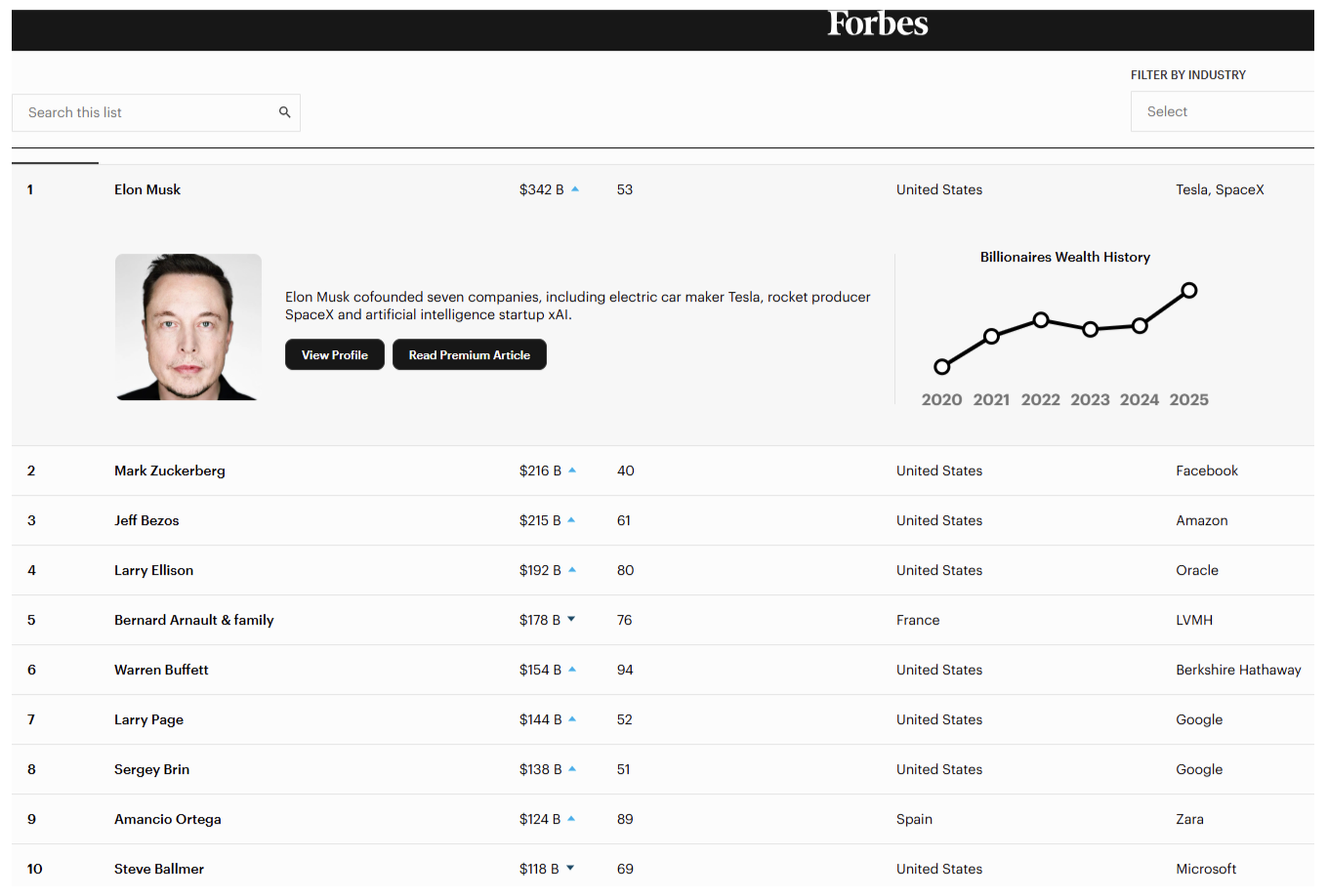The width and height of the screenshot is (1328, 896).
Task: Click the Forbes logo
Action: 878,23
